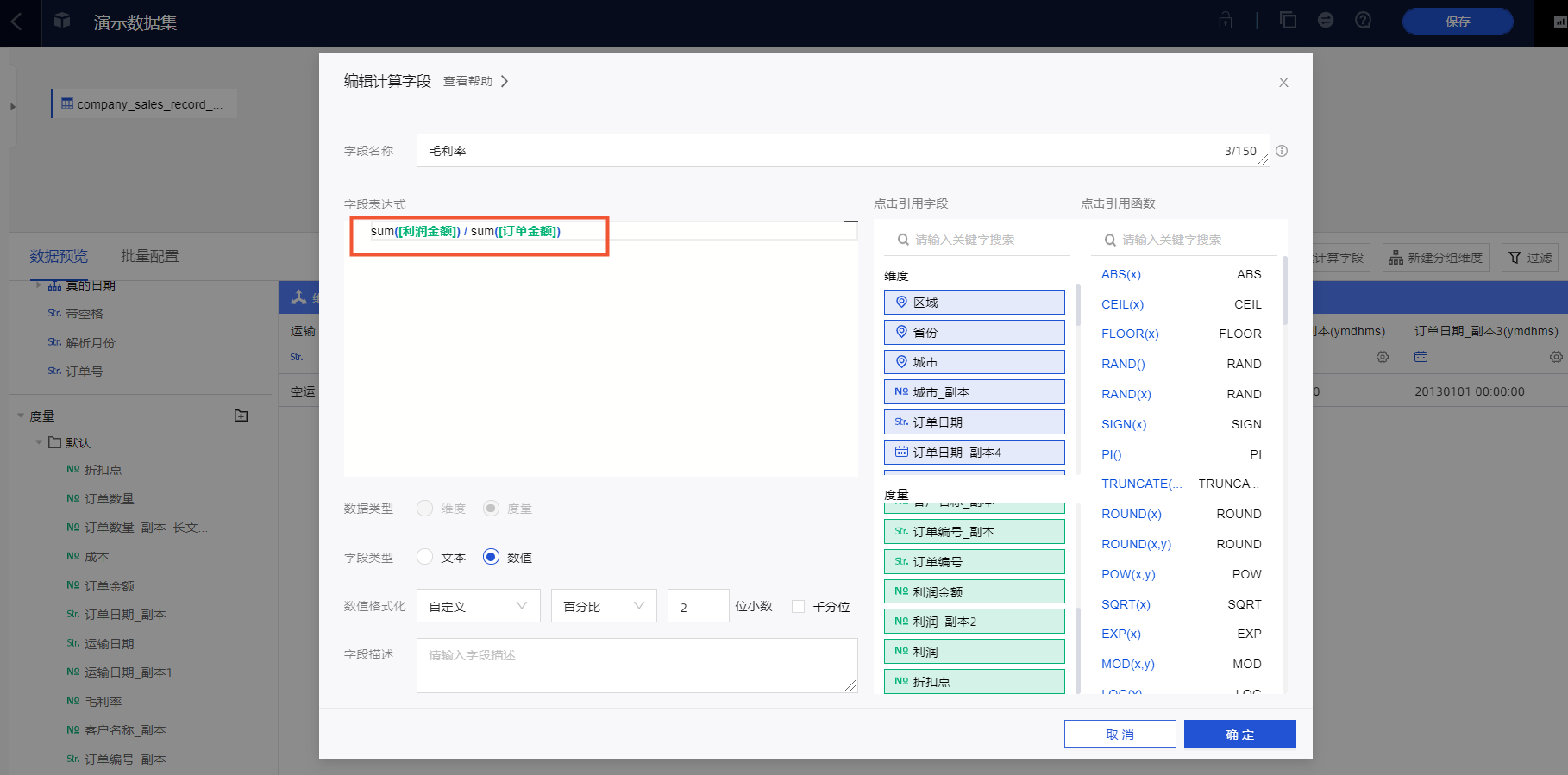Click the 确定 confirm button
This screenshot has height=775, width=1568.
pyautogui.click(x=1239, y=734)
